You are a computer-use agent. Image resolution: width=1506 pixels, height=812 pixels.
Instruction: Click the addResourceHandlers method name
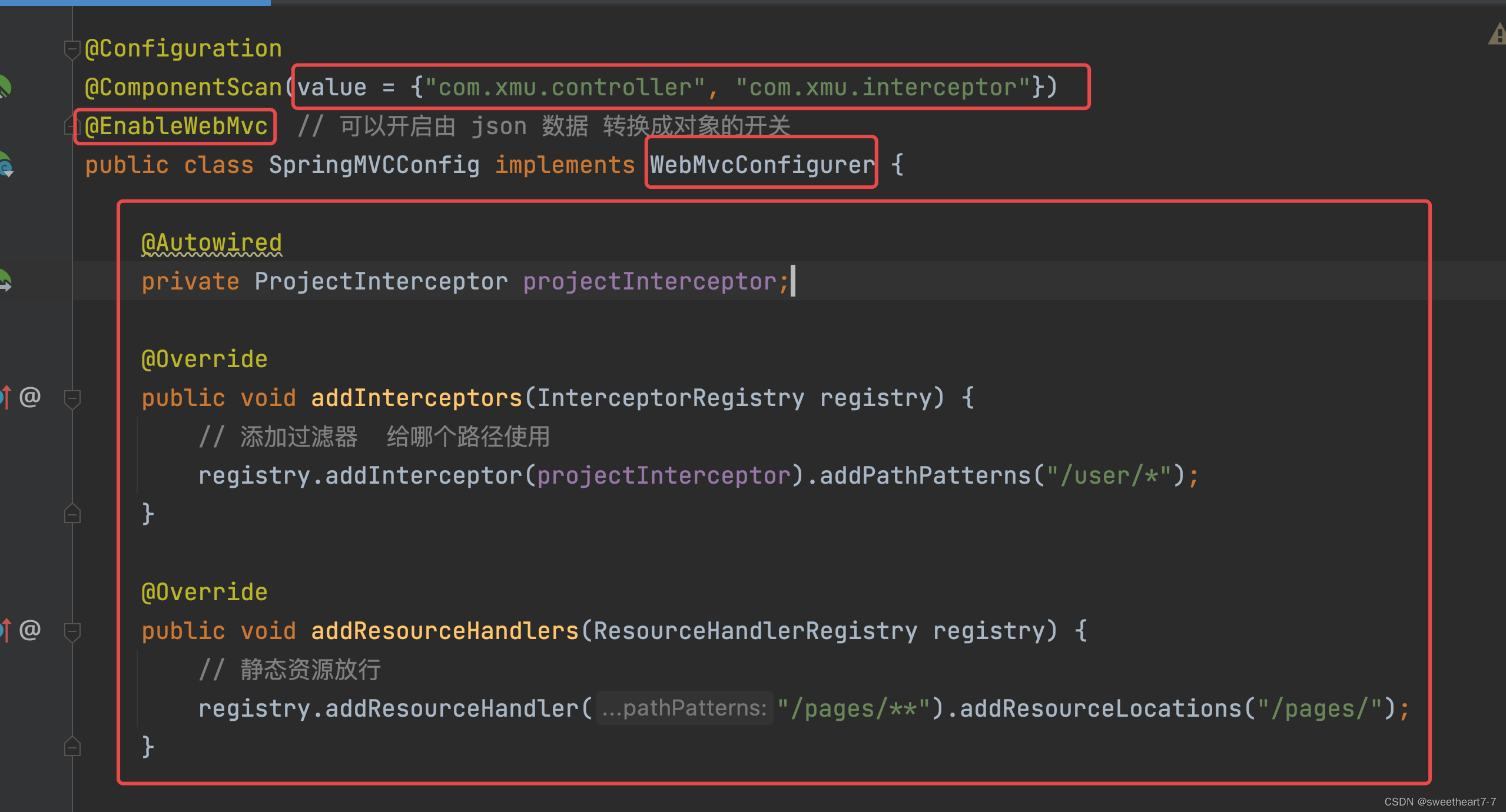[445, 631]
